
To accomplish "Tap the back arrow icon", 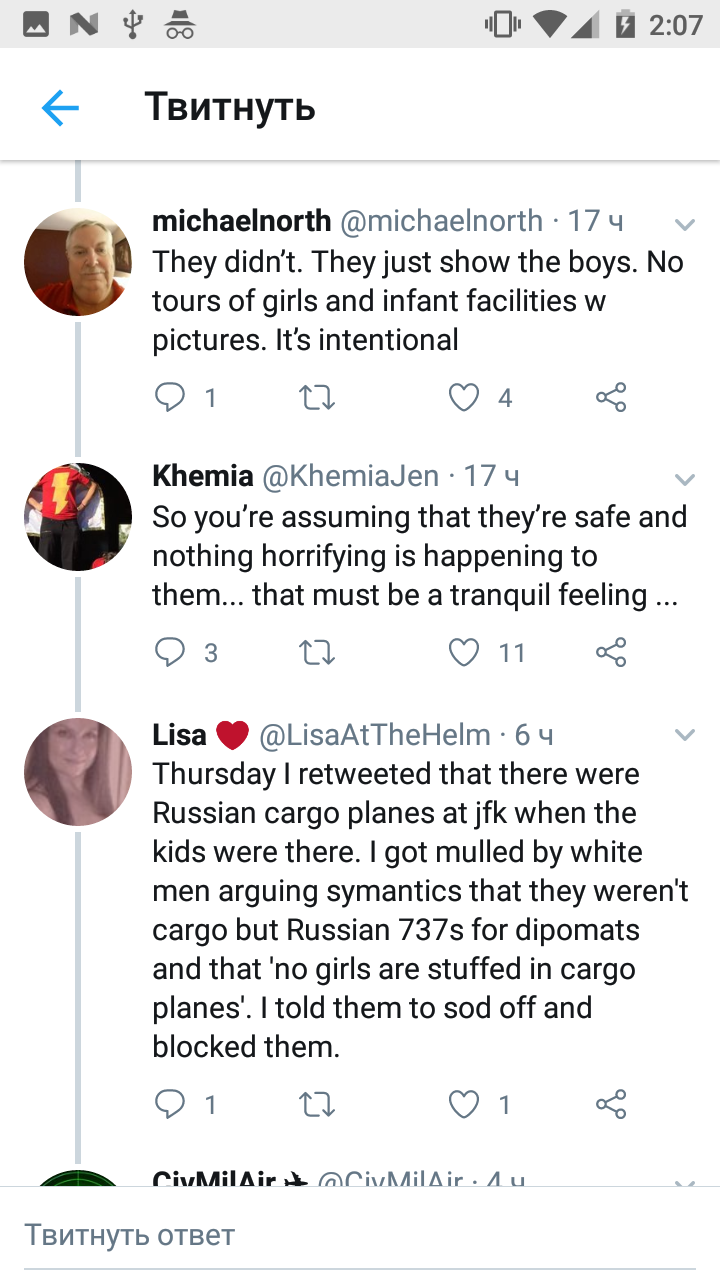I will 60,107.
